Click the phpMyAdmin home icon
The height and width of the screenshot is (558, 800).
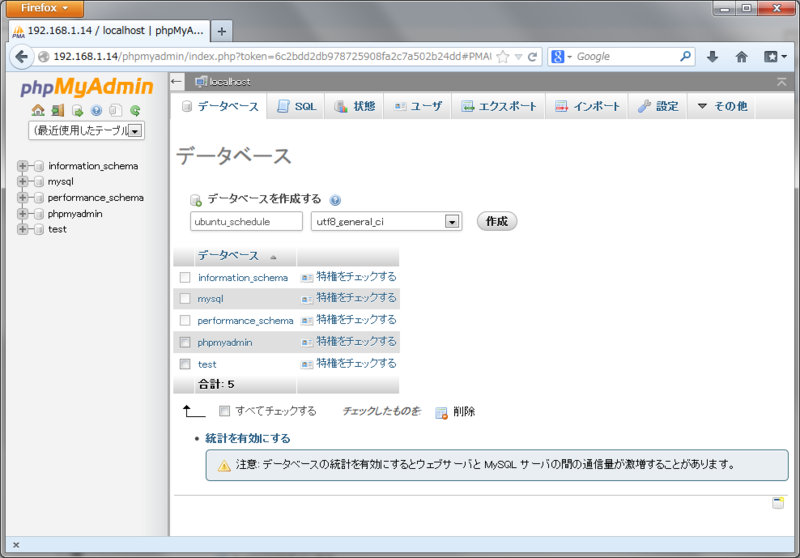point(38,110)
